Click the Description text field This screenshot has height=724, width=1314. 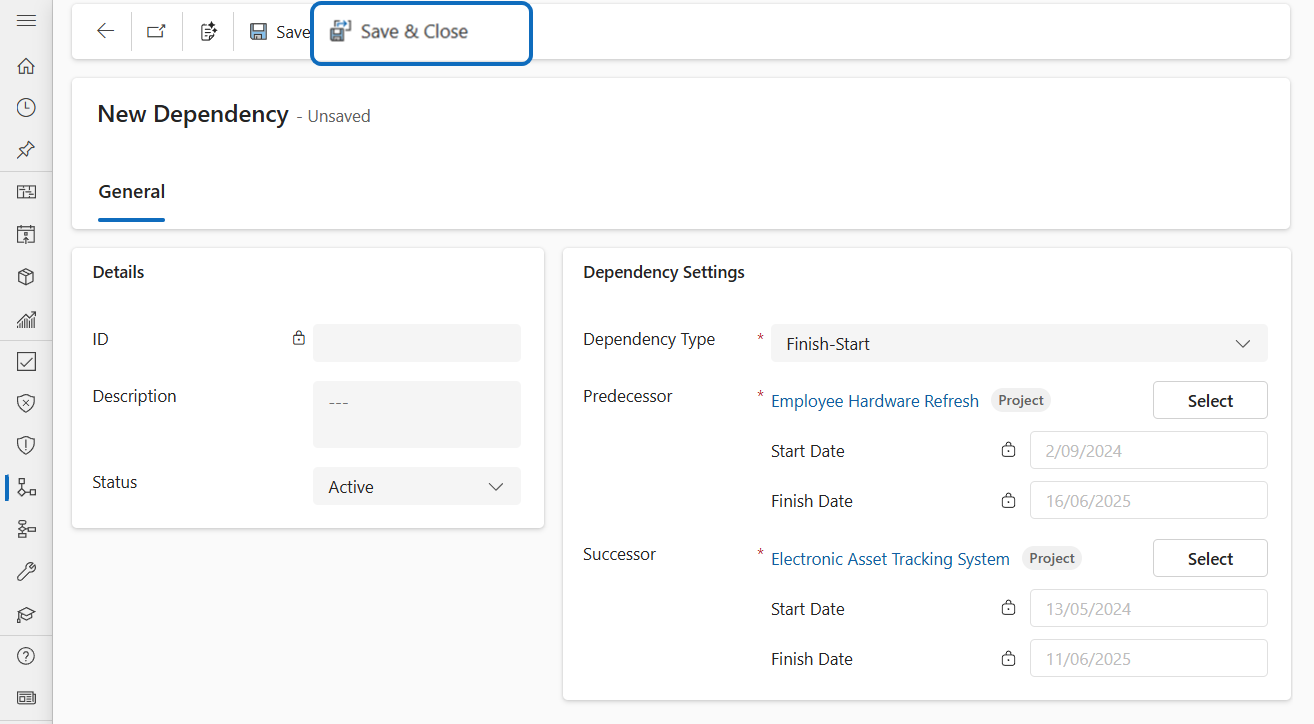416,414
